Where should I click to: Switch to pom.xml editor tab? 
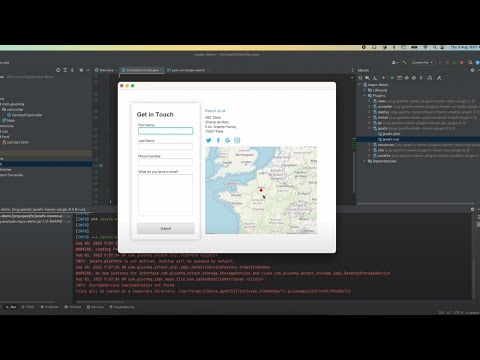[x=187, y=70]
